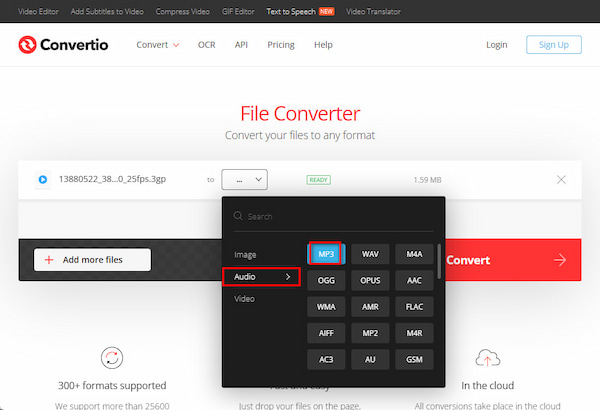The height and width of the screenshot is (410, 600).
Task: Open the output format dropdown next to 'to'
Action: (x=245, y=180)
